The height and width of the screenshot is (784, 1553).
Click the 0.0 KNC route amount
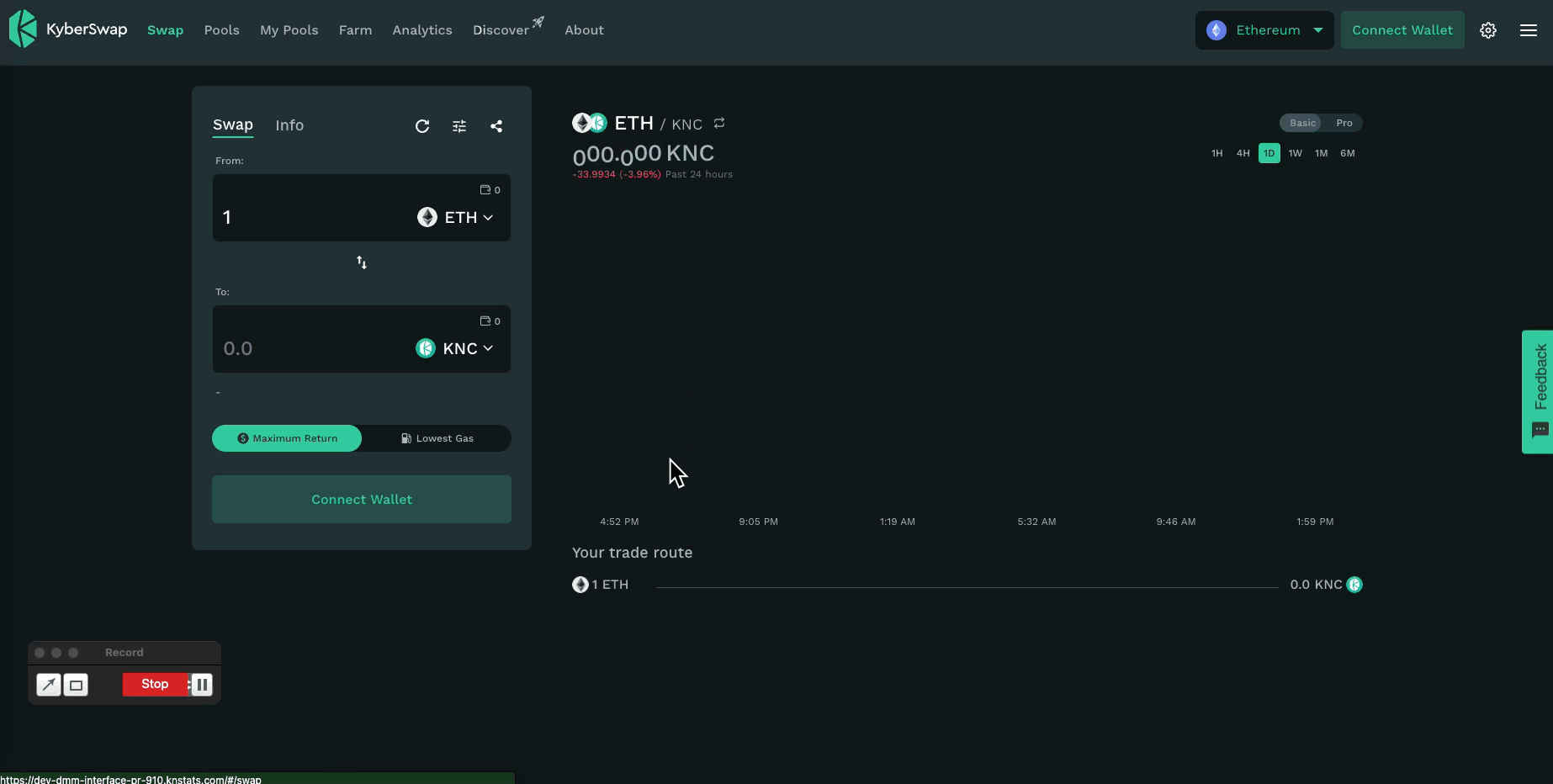(x=1317, y=585)
